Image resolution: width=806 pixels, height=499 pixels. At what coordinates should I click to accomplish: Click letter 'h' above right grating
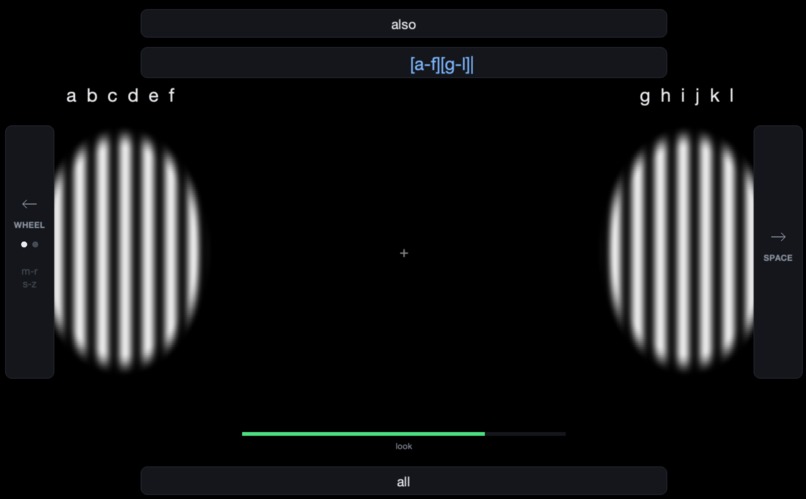[665, 95]
